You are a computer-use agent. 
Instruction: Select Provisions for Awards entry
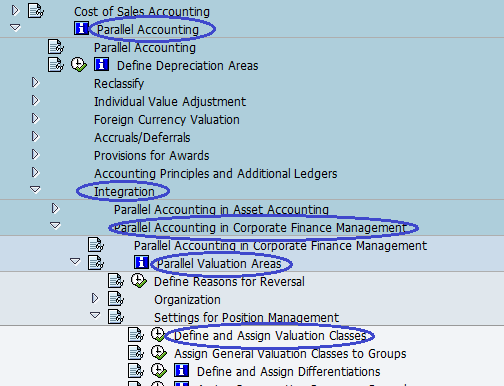point(152,156)
